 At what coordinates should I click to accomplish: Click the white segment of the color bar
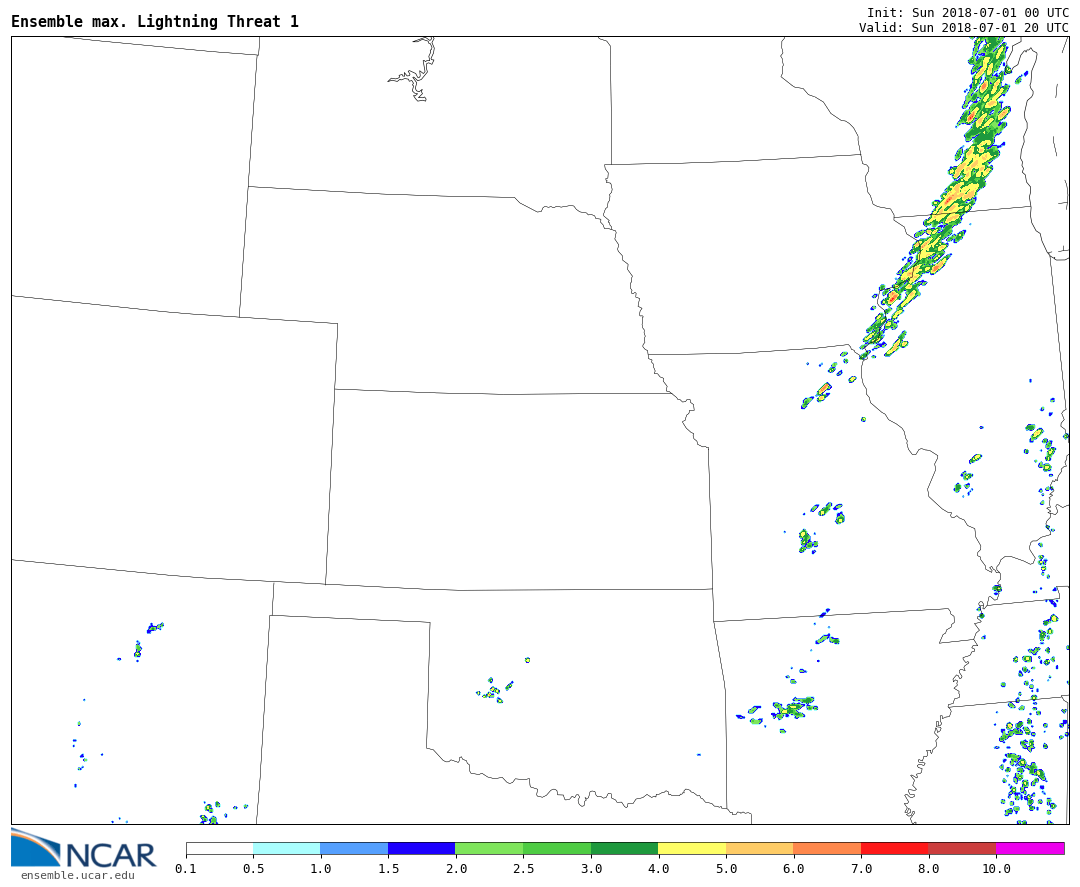pos(219,848)
